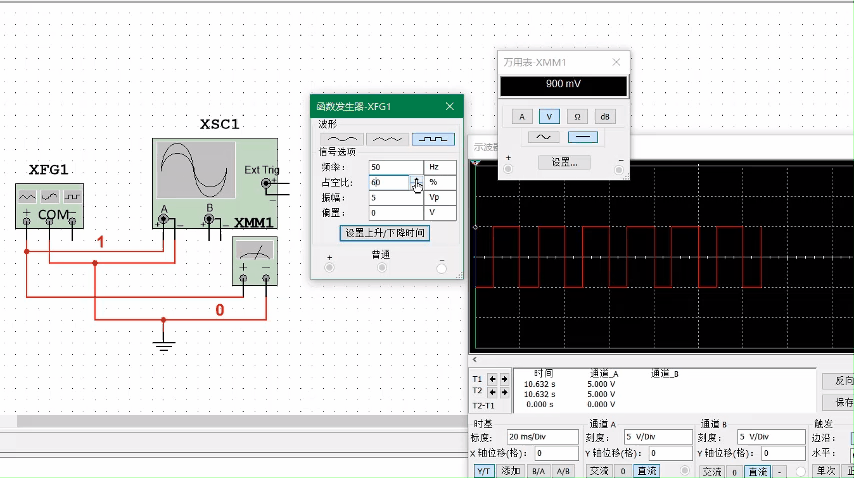This screenshot has width=854, height=478.
Task: Select triangle waveform in function generator
Action: coord(387,139)
